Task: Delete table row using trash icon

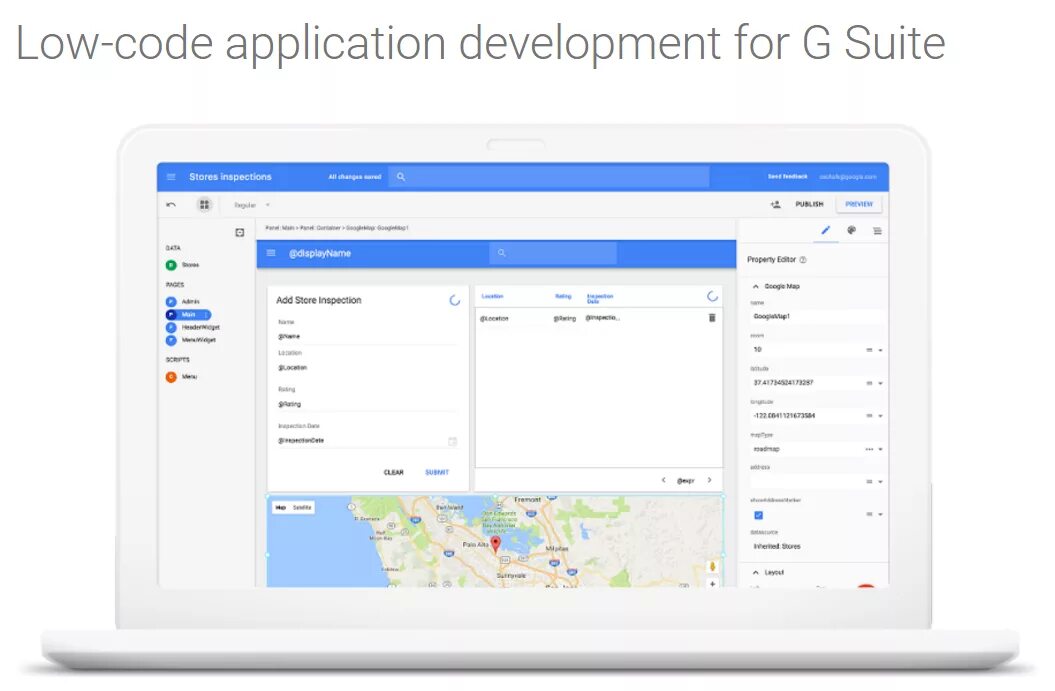Action: point(712,318)
